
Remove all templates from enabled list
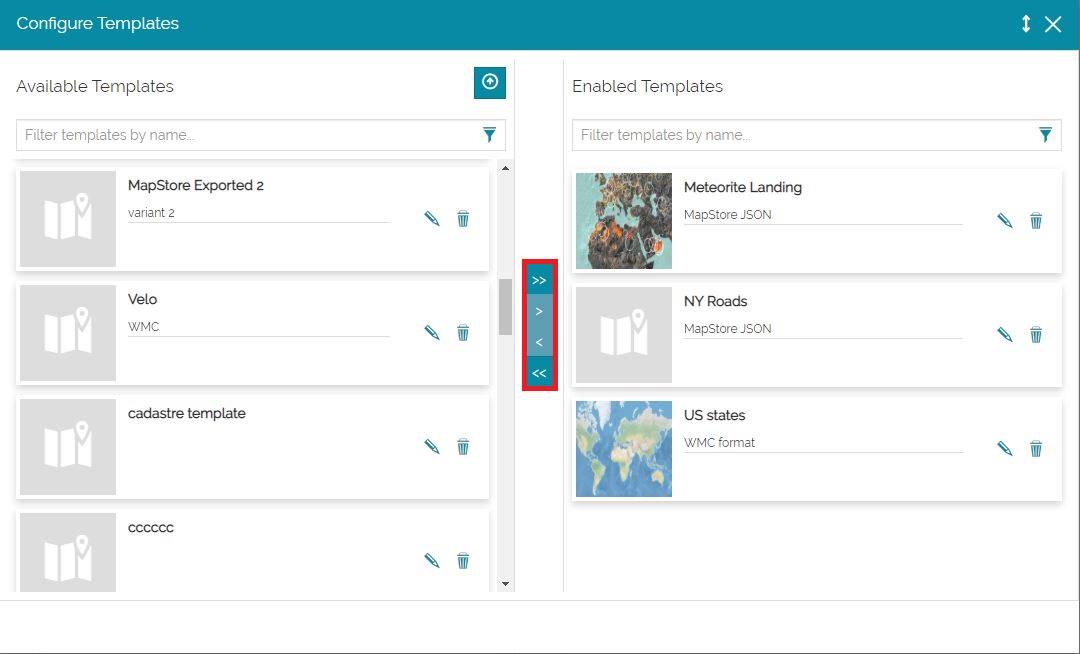click(x=539, y=373)
